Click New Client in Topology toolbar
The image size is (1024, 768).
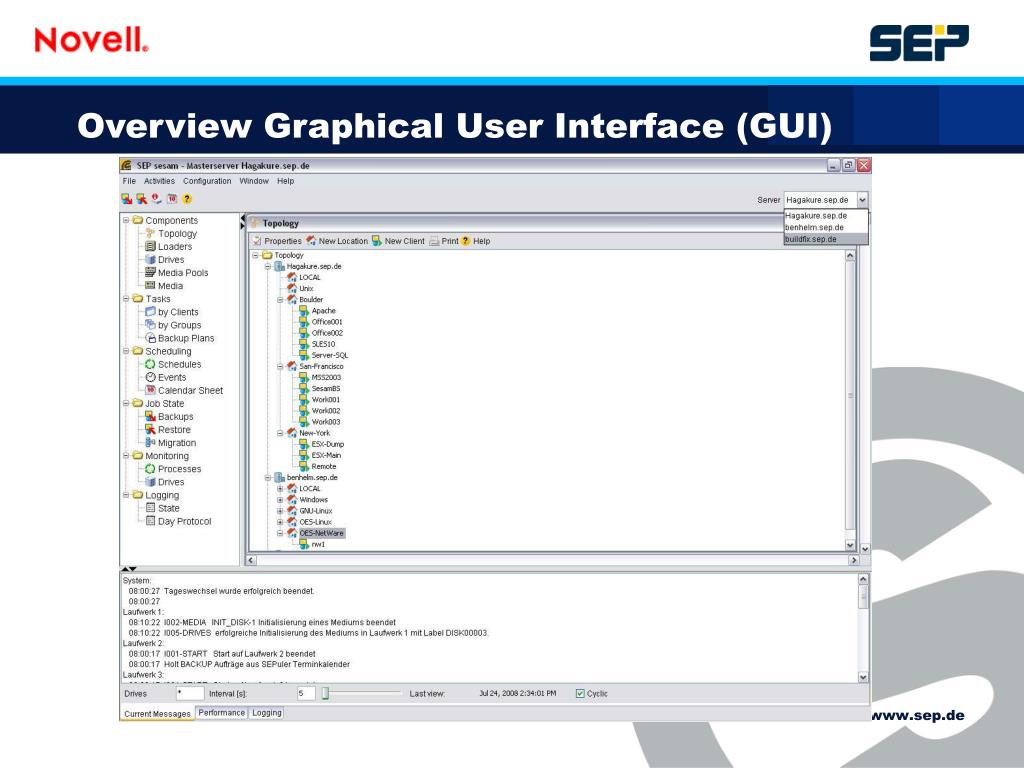(x=398, y=241)
